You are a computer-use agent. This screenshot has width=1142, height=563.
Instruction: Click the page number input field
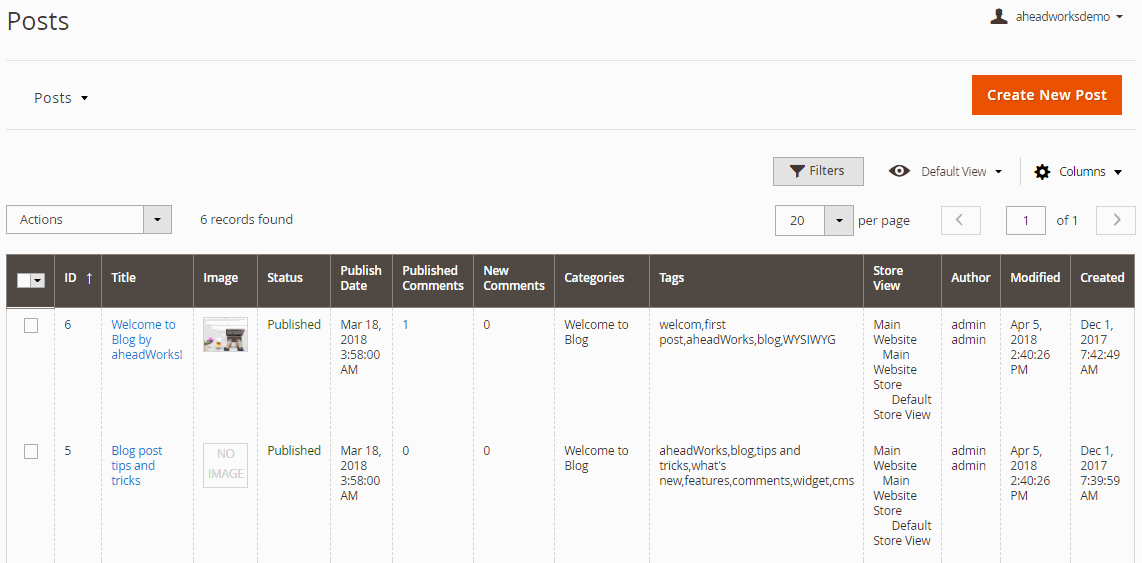click(1025, 220)
